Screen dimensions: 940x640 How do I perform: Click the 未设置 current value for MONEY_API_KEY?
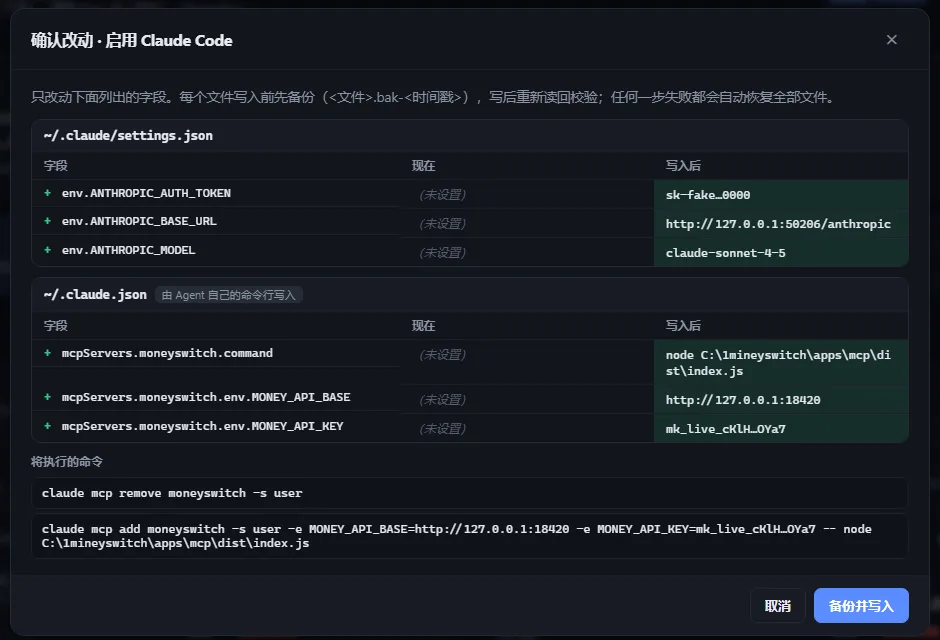(x=442, y=428)
